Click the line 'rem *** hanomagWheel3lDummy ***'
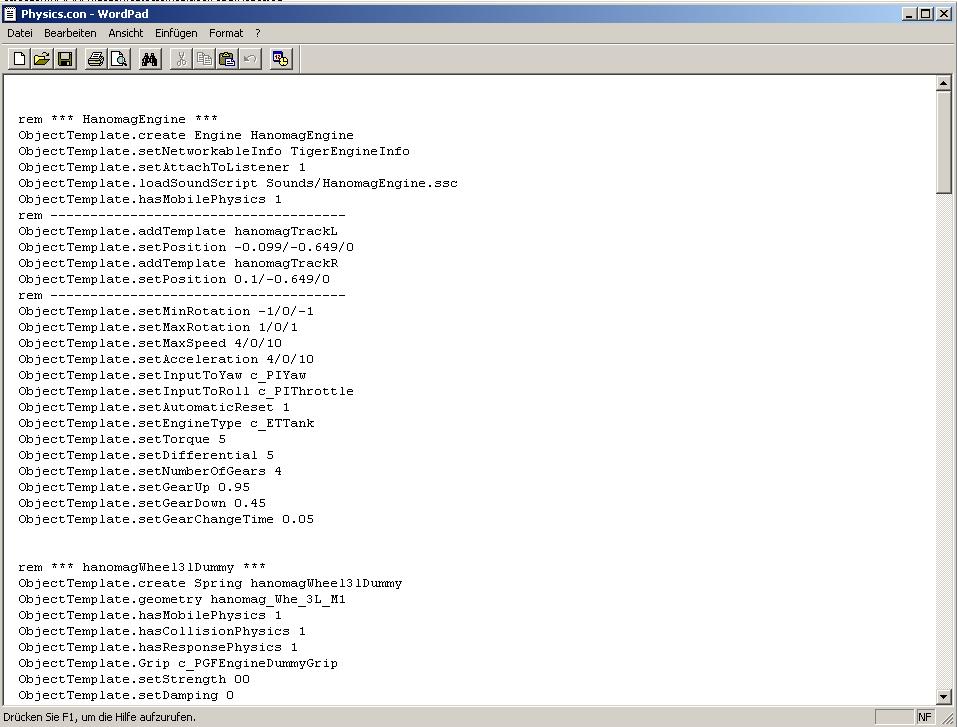Screen dimensions: 957x727 click(142, 567)
